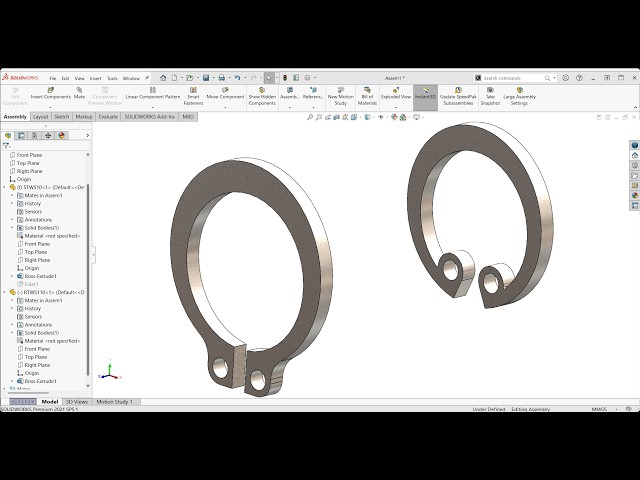Image resolution: width=640 pixels, height=480 pixels.
Task: Select Fillet1 in the feature tree
Action: pos(31,284)
